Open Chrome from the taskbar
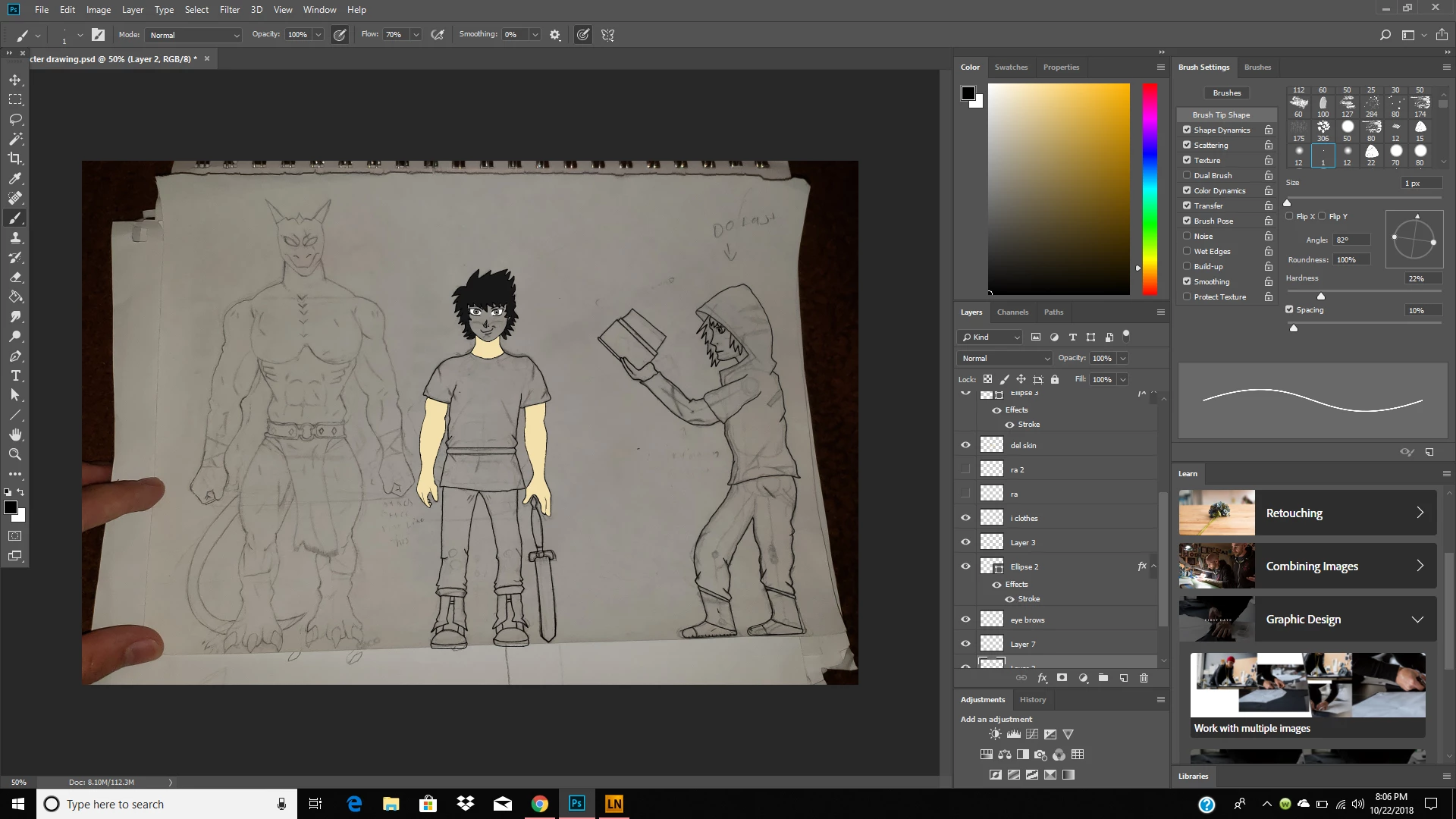The image size is (1456, 819). [539, 804]
